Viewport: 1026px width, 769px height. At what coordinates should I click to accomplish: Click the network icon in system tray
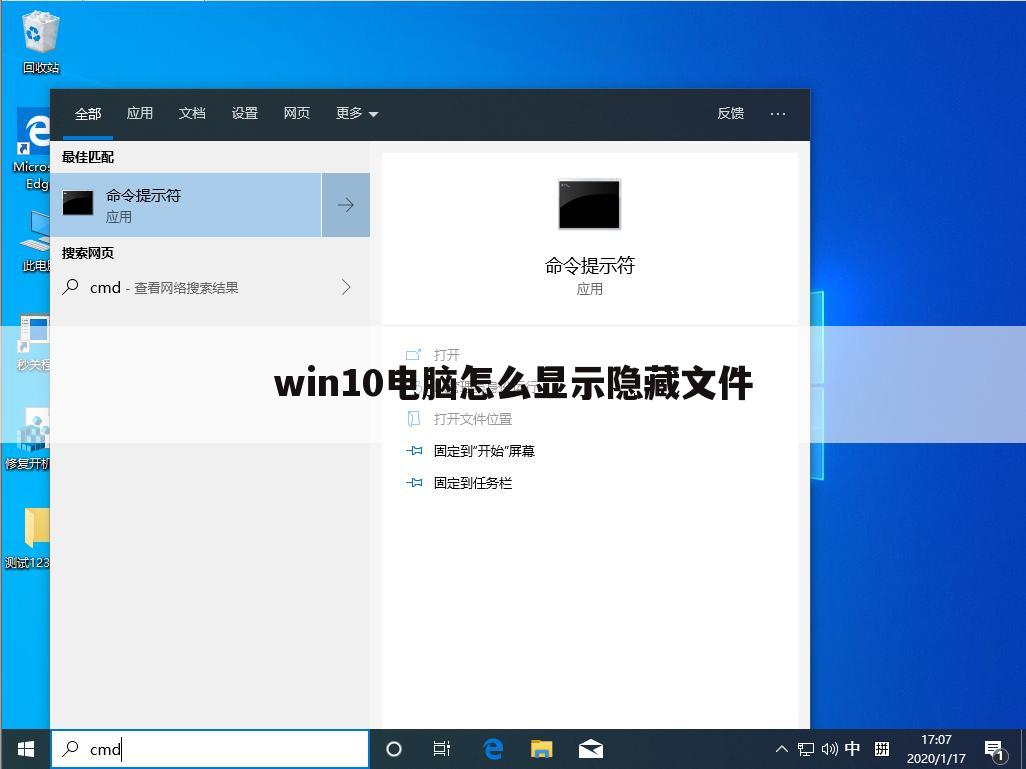pyautogui.click(x=806, y=748)
